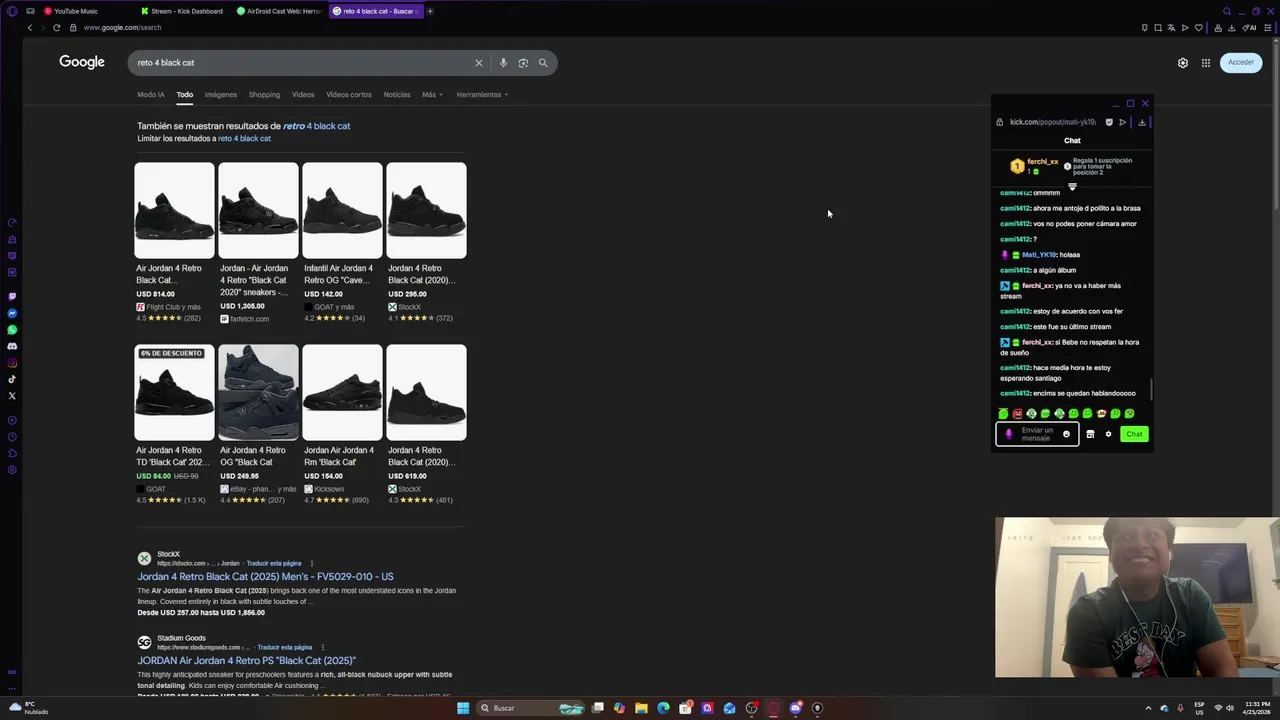This screenshot has height=720, width=1280.
Task: Start voice search with the microphone icon
Action: (x=503, y=63)
